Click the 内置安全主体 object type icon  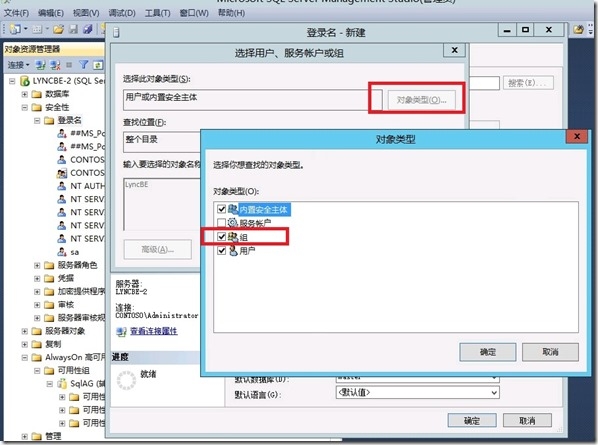[233, 209]
